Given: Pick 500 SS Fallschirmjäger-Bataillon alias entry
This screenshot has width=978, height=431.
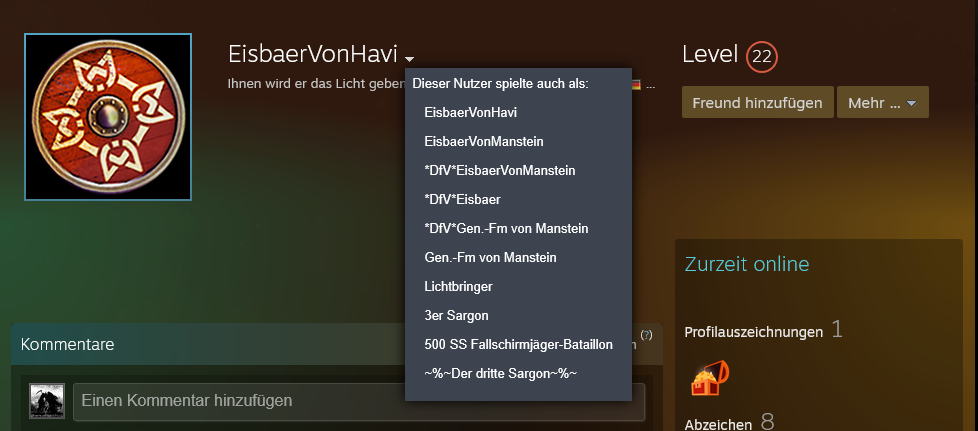Looking at the screenshot, I should click(x=518, y=344).
